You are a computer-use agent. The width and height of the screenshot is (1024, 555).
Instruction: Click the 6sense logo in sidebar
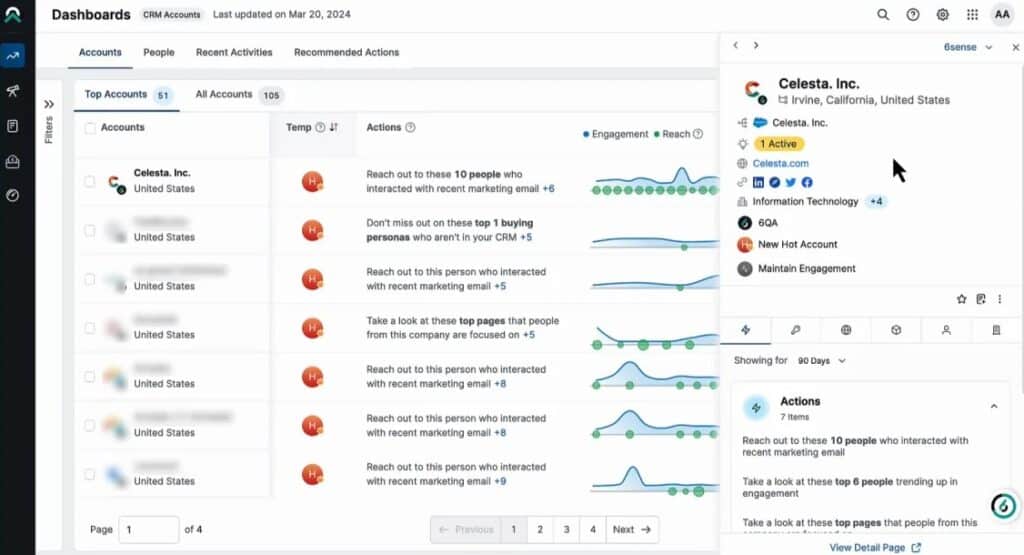12,14
